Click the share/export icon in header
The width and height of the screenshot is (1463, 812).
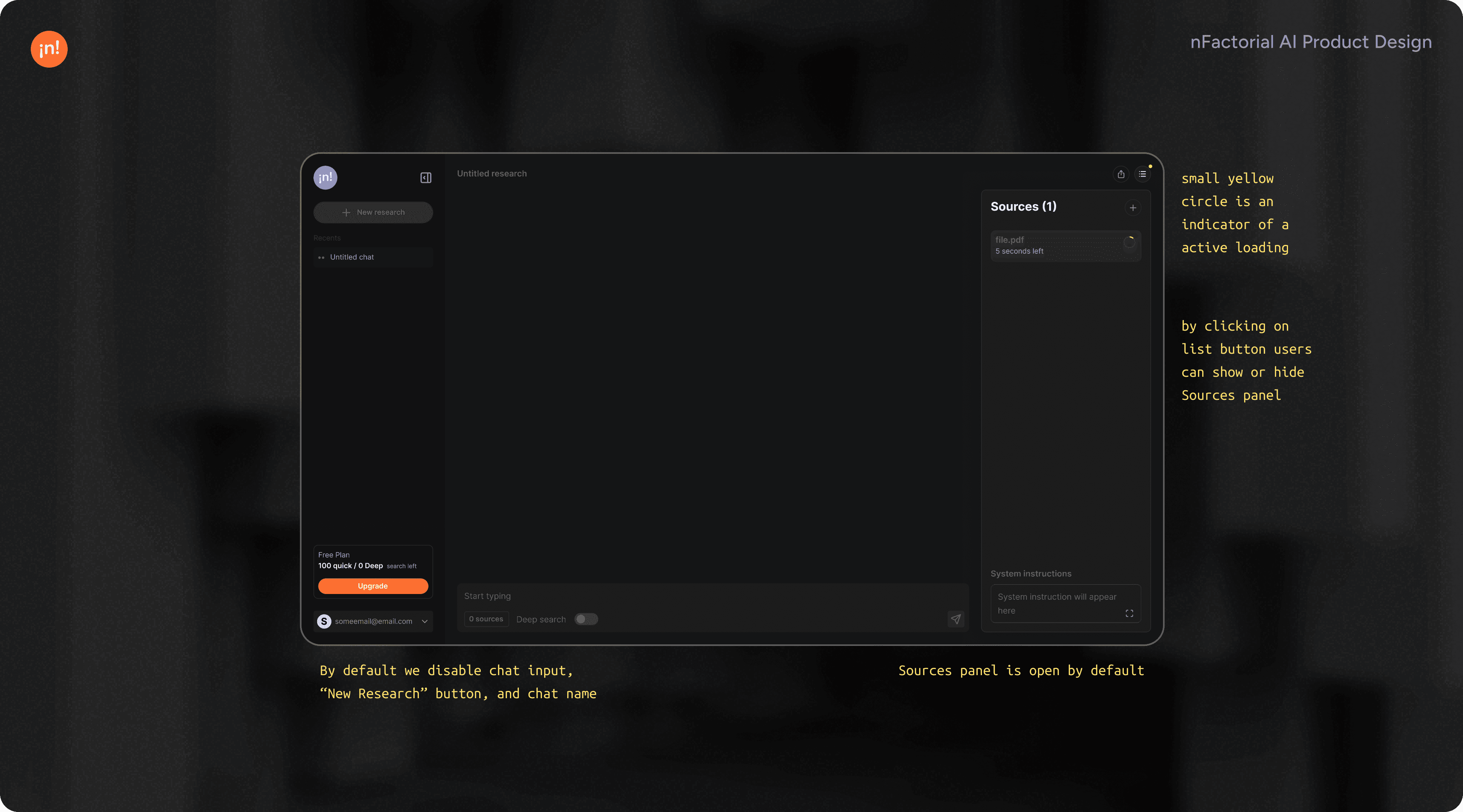pos(1121,174)
